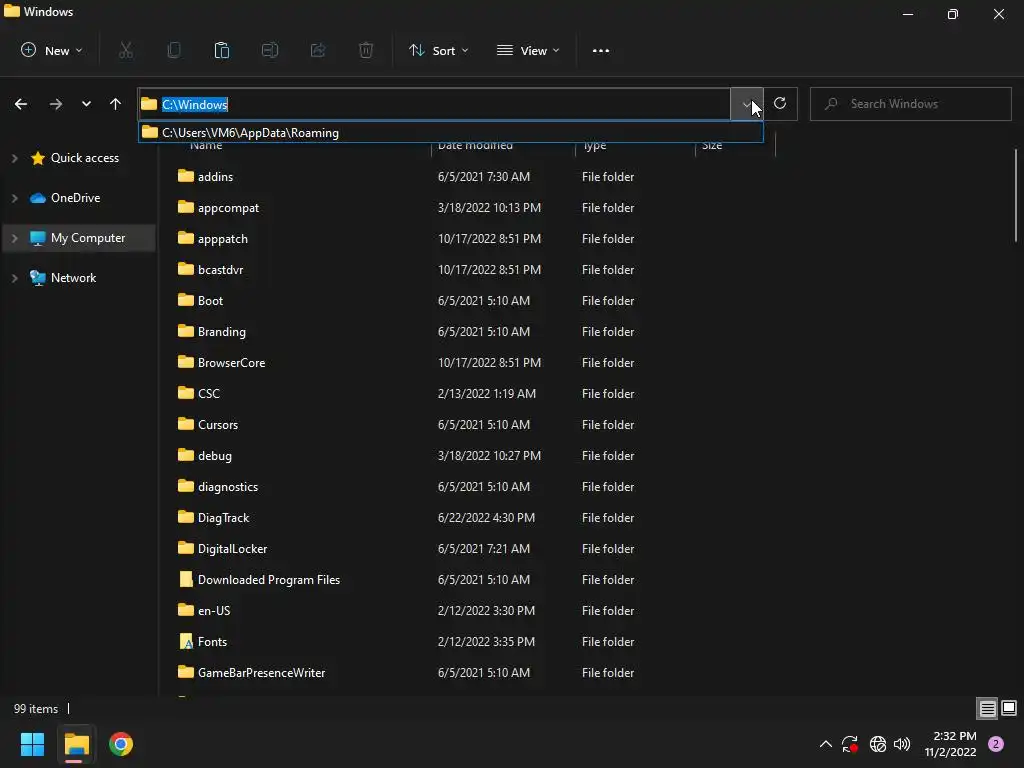Open the volume speaker tray icon
The width and height of the screenshot is (1024, 768).
[902, 744]
